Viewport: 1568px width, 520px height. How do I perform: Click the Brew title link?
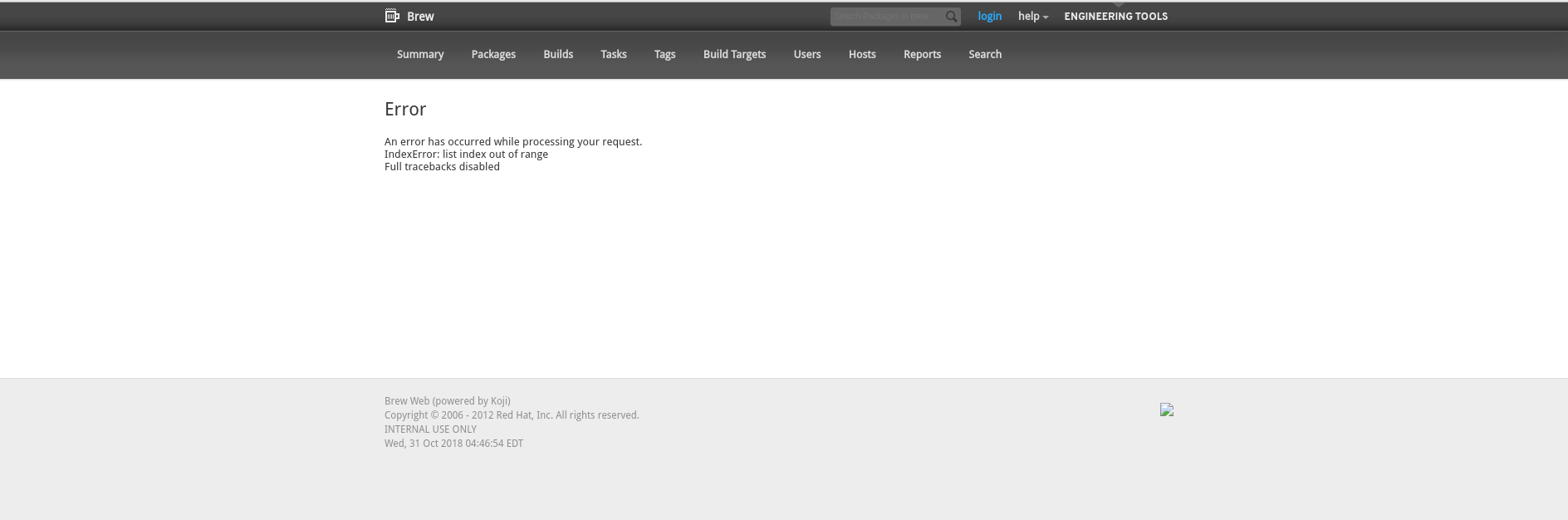[420, 17]
